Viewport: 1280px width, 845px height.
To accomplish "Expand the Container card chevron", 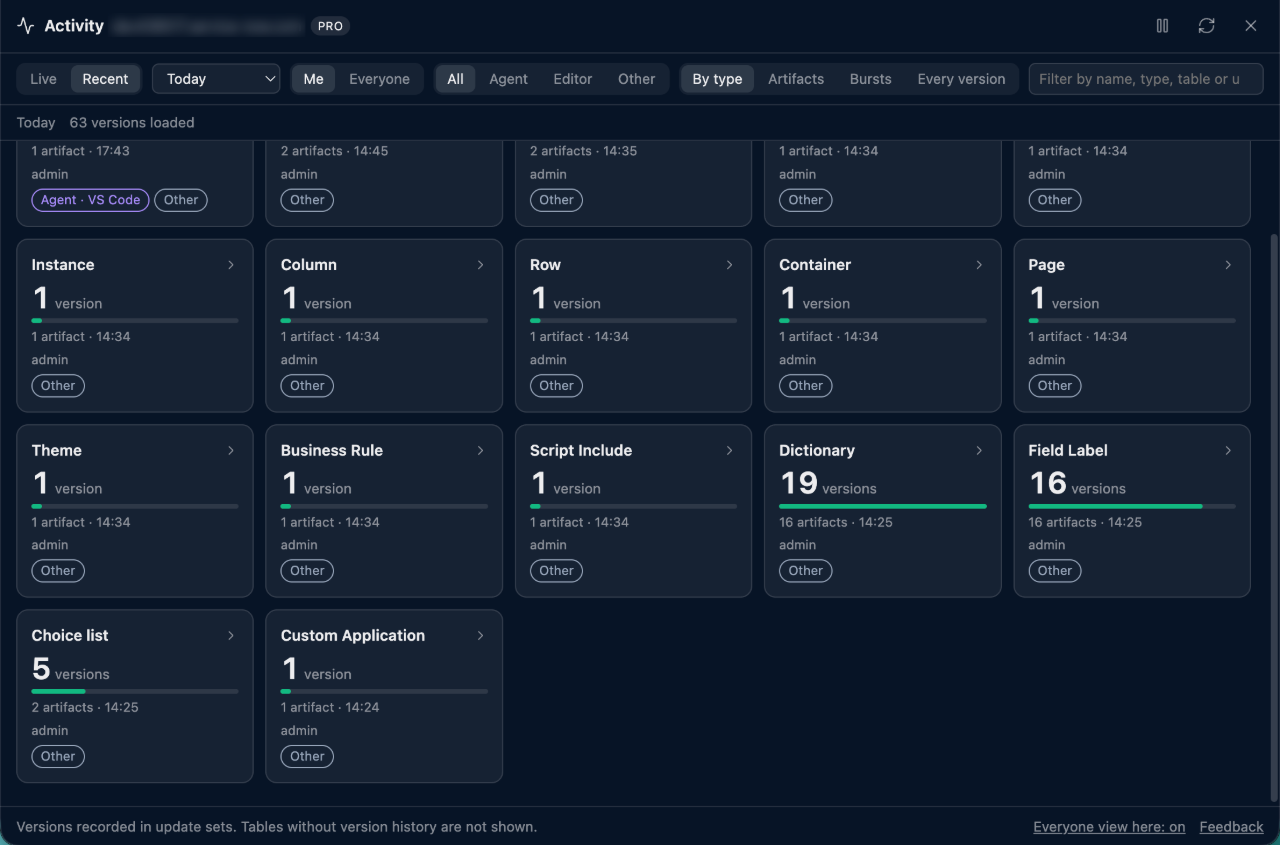I will pyautogui.click(x=979, y=265).
